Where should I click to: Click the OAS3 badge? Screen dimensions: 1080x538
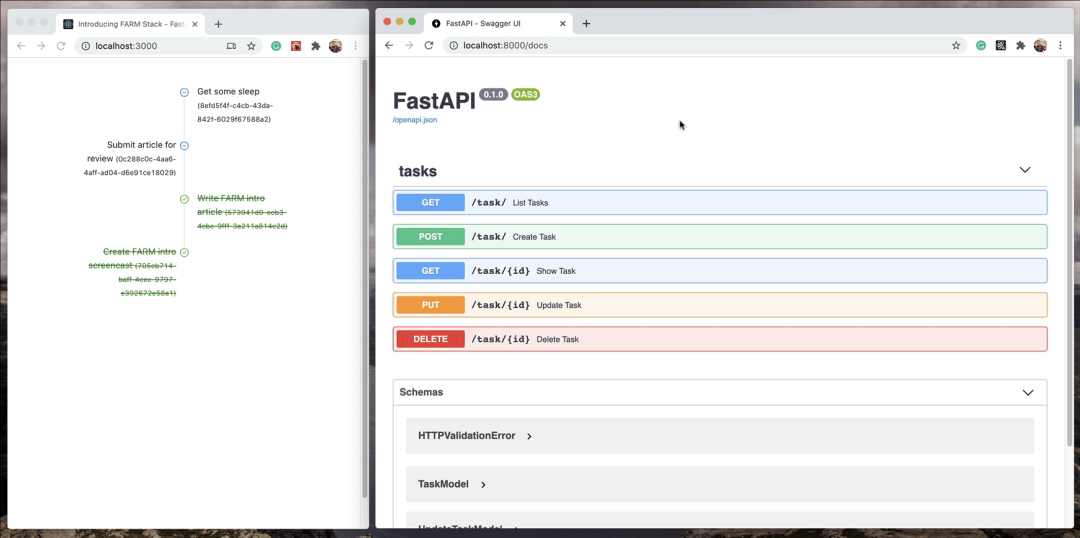point(526,94)
